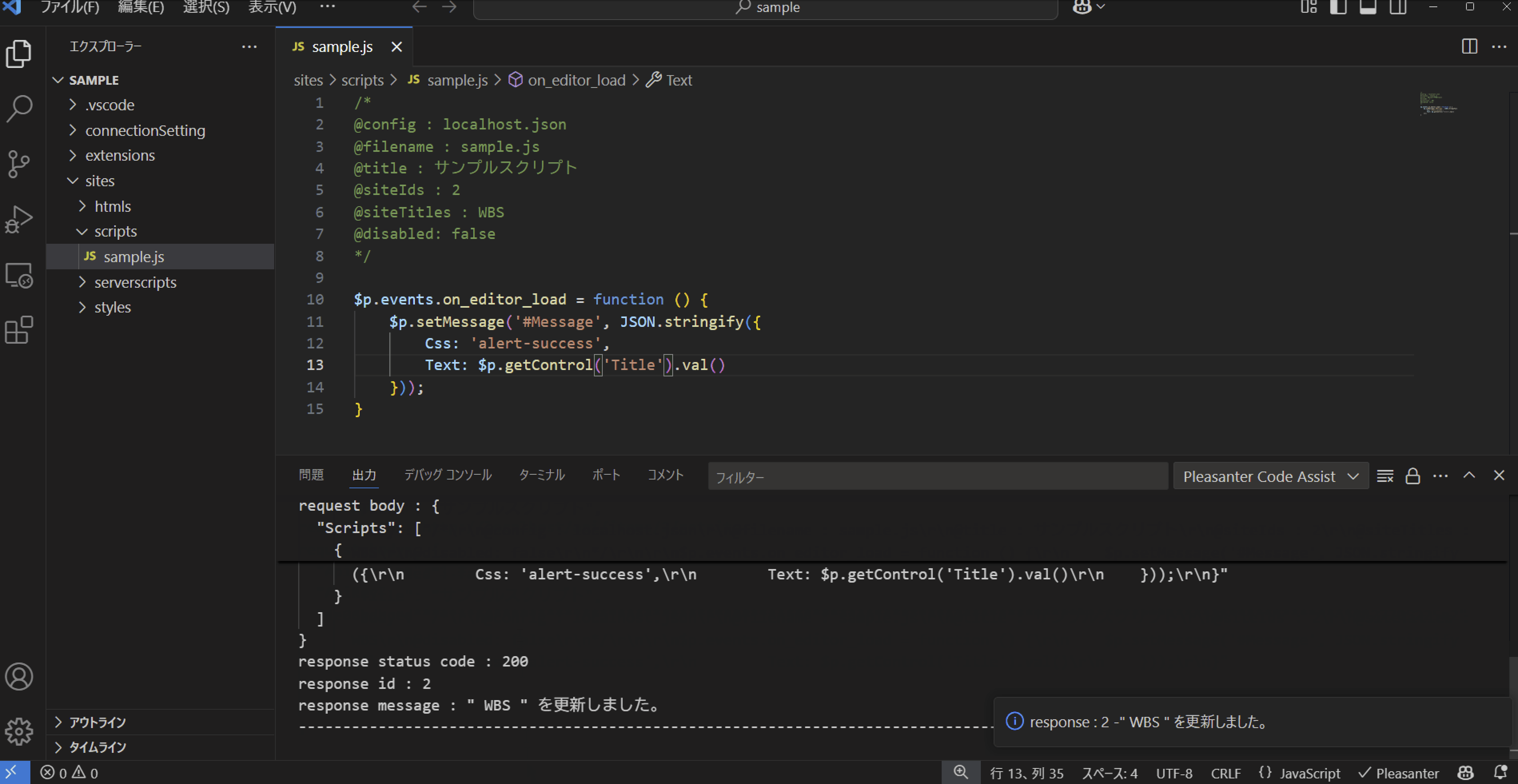Open the Search view icon
The height and width of the screenshot is (784, 1518).
[x=19, y=108]
